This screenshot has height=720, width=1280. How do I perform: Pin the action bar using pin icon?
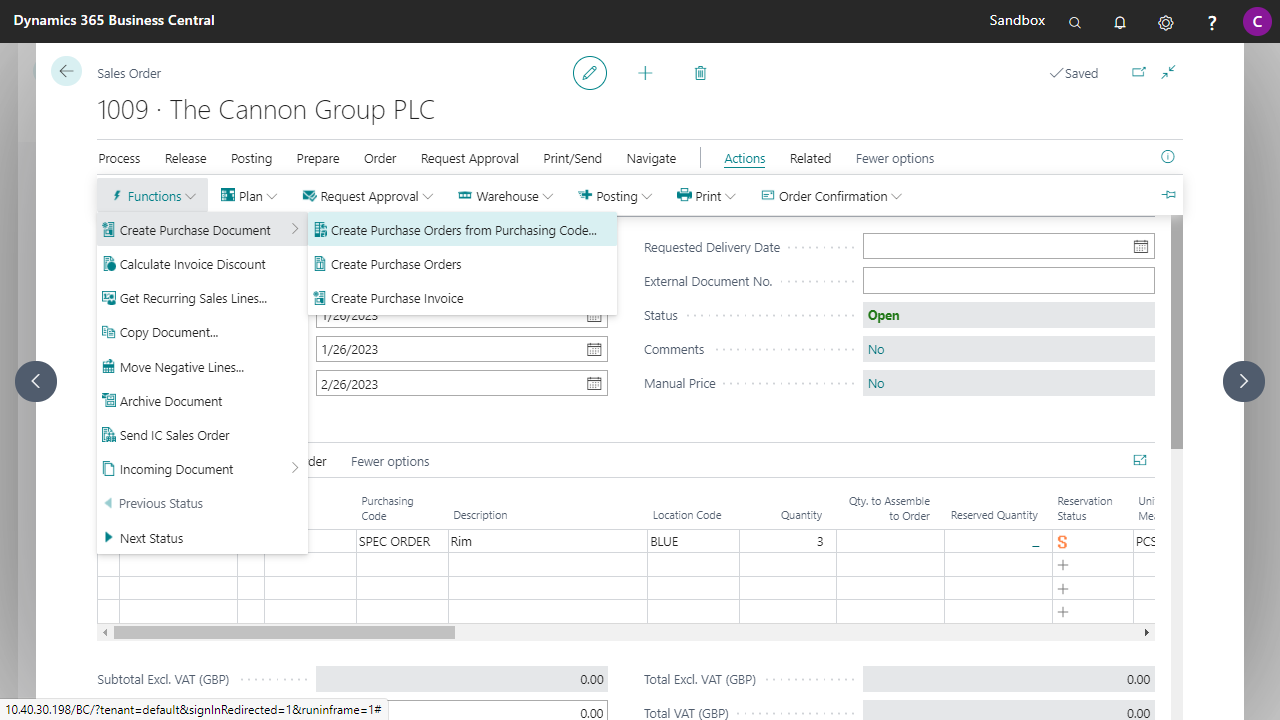click(x=1168, y=195)
